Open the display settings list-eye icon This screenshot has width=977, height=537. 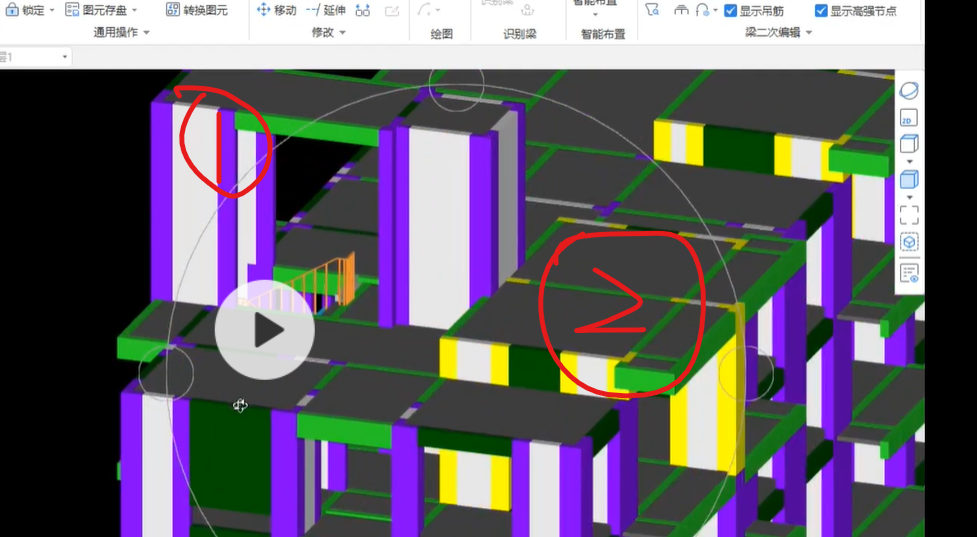click(908, 273)
